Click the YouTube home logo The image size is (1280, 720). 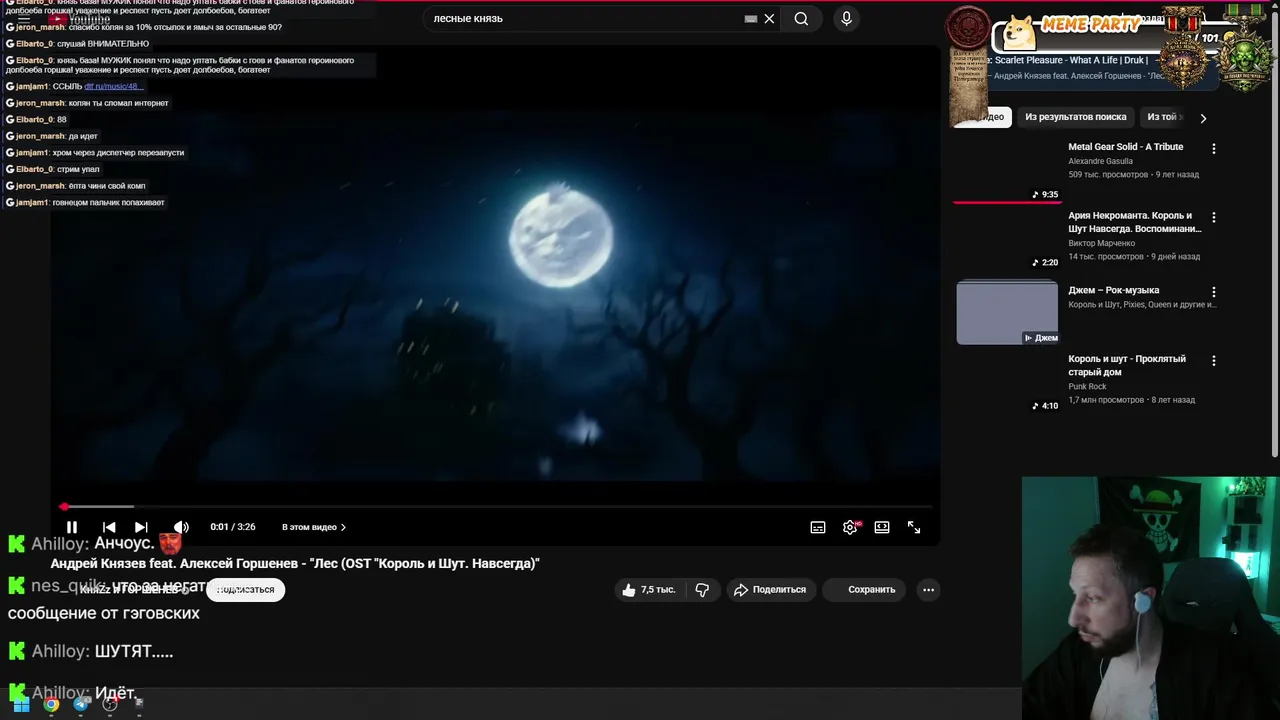pyautogui.click(x=80, y=19)
